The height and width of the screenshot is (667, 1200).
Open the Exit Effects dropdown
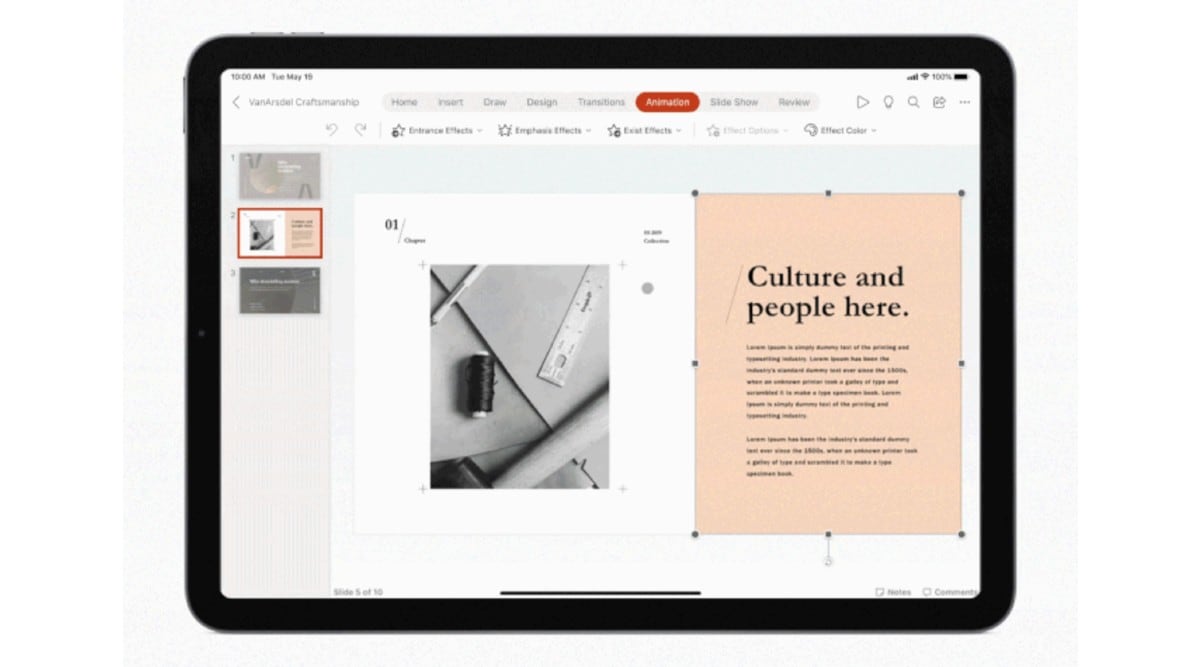point(645,131)
